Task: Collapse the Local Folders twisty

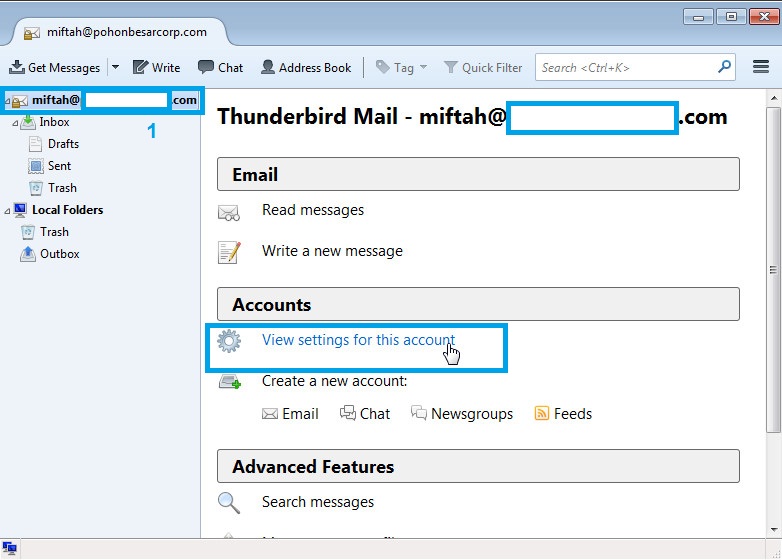Action: (7, 211)
